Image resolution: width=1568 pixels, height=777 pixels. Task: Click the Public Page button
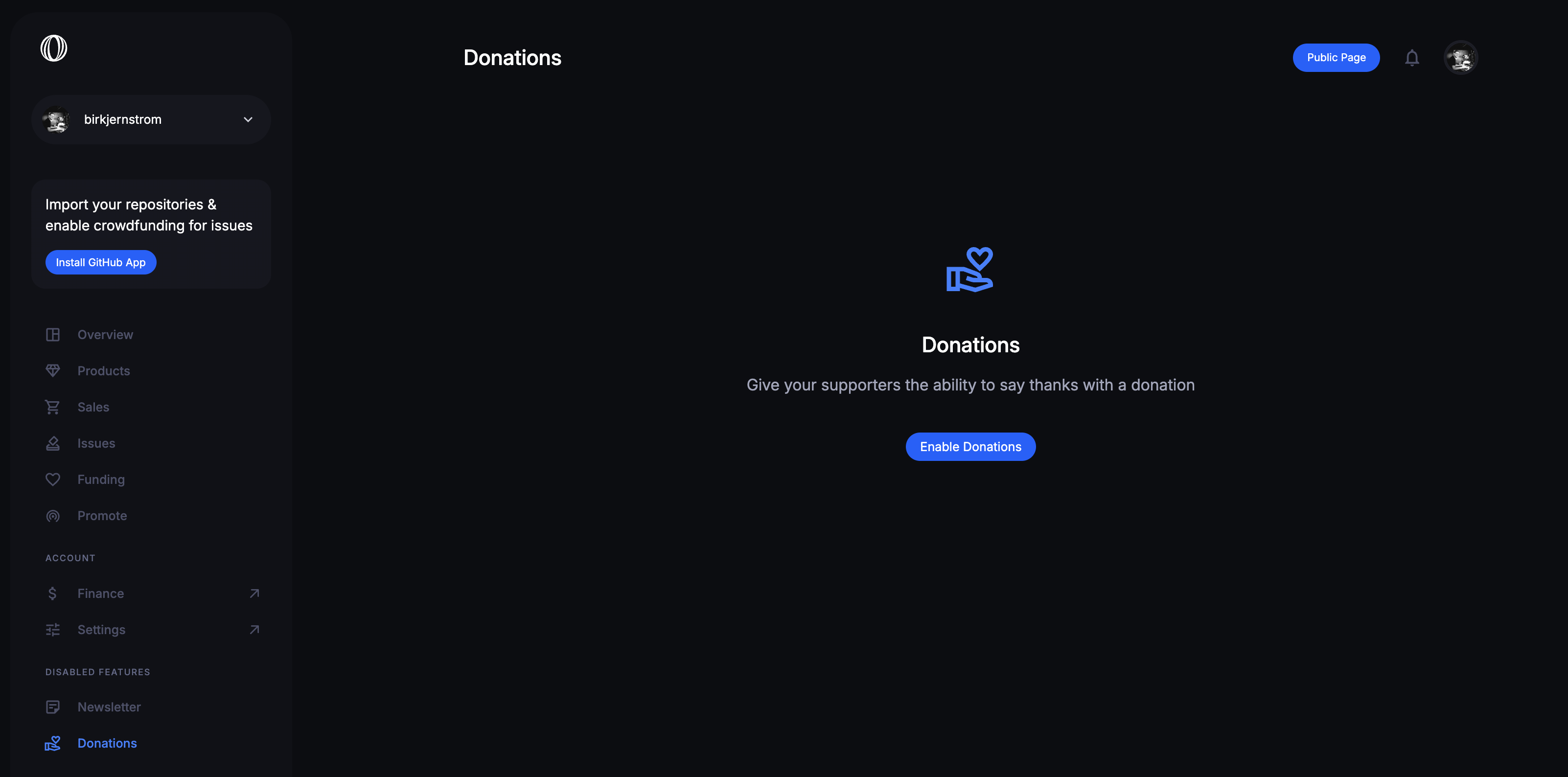[x=1336, y=57]
